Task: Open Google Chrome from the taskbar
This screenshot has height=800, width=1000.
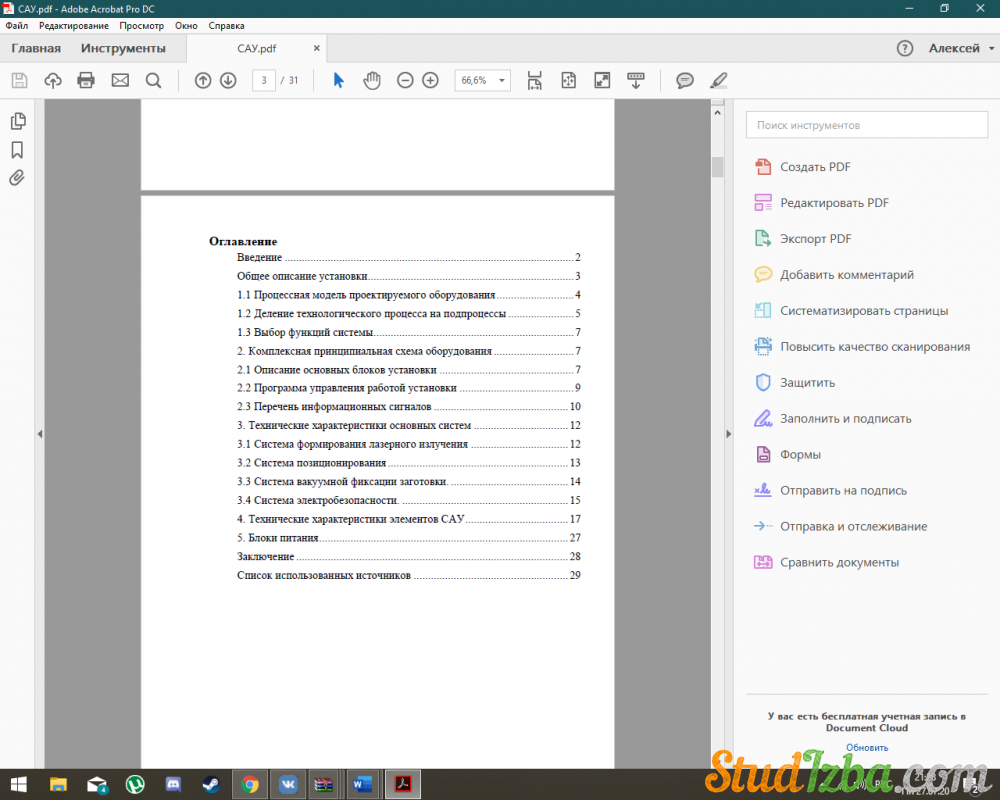Action: (x=250, y=784)
